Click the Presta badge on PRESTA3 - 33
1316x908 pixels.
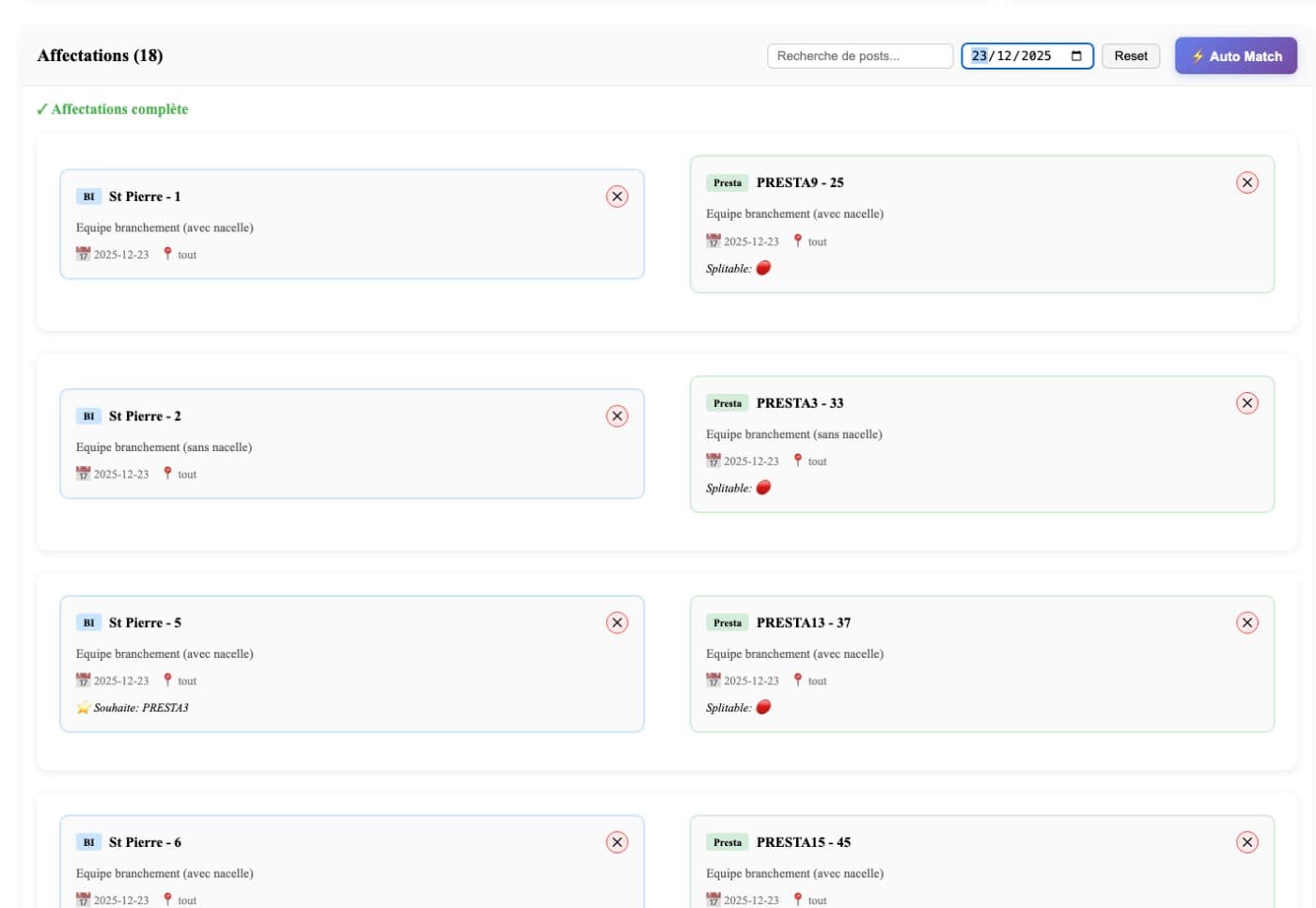(728, 403)
